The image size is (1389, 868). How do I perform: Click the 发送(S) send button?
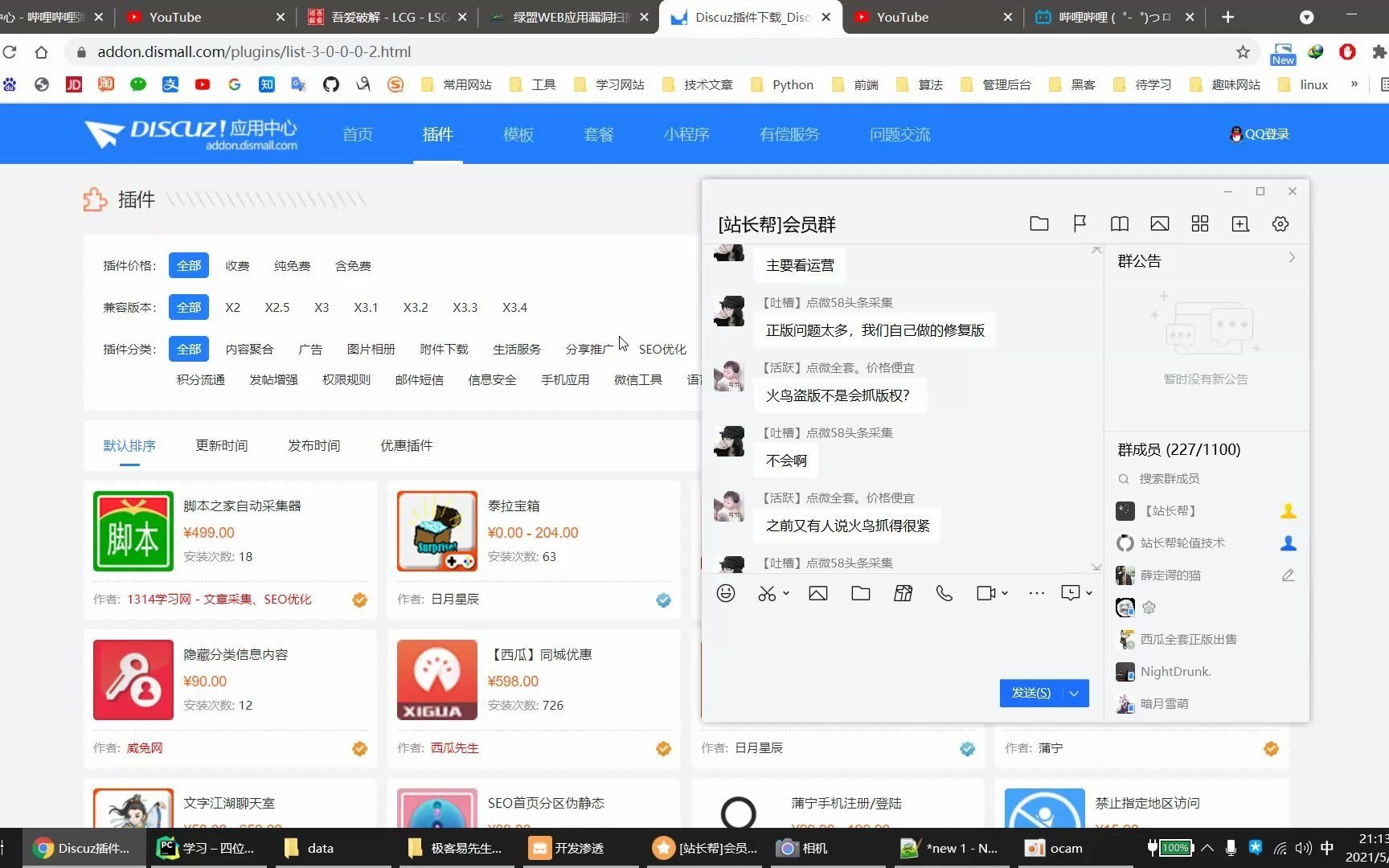coord(1031,694)
